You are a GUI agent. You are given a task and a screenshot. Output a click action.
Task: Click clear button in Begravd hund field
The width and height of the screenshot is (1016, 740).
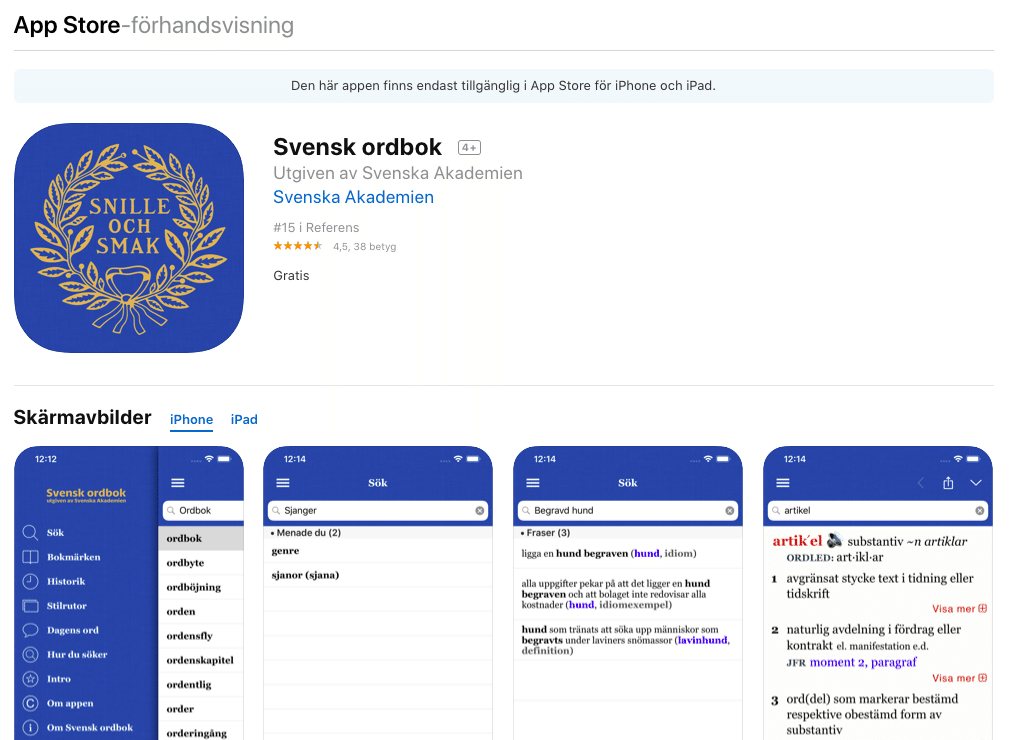point(730,511)
